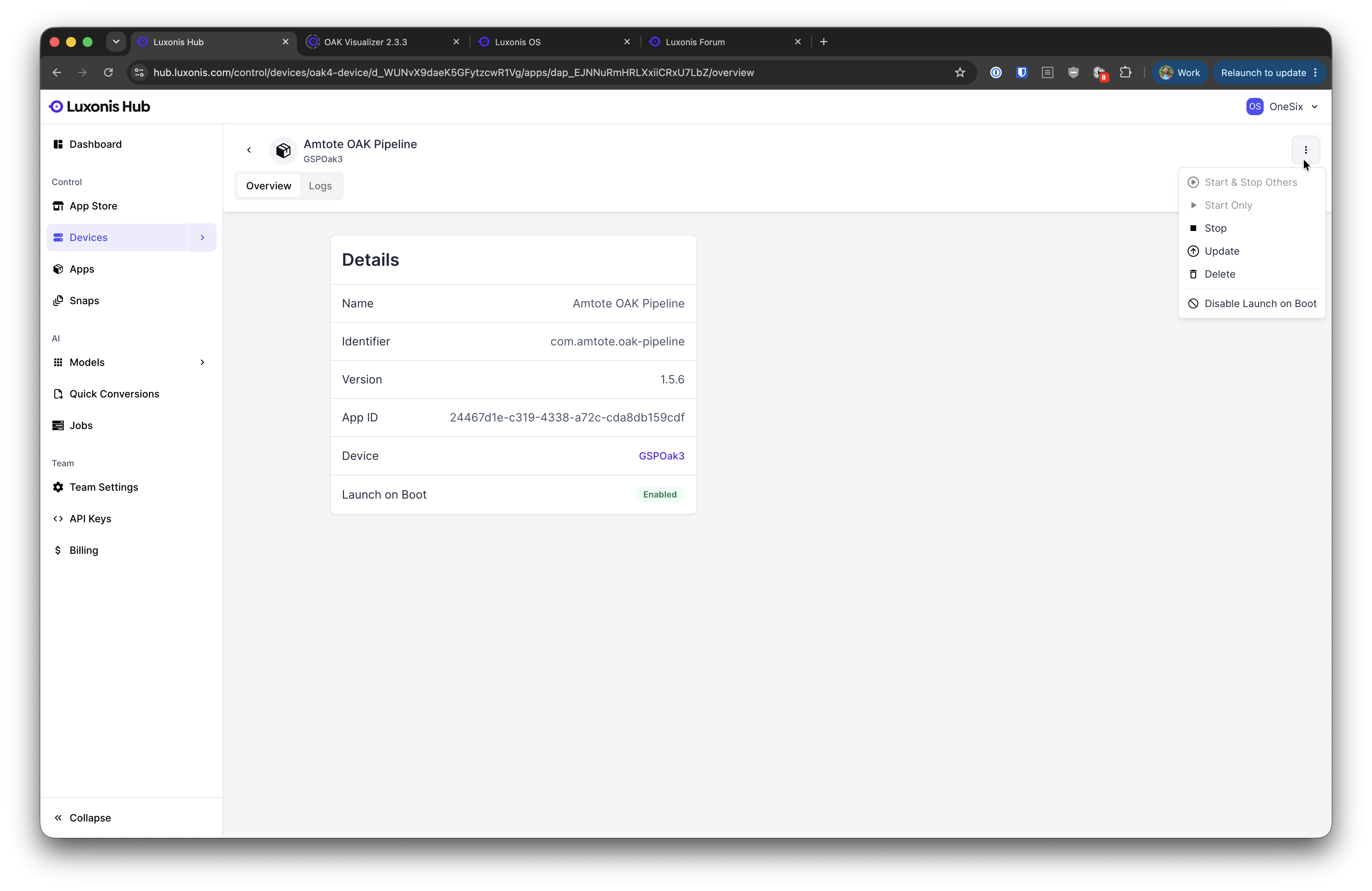Open the Apps sidebar item
1372x891 pixels.
tap(131, 269)
